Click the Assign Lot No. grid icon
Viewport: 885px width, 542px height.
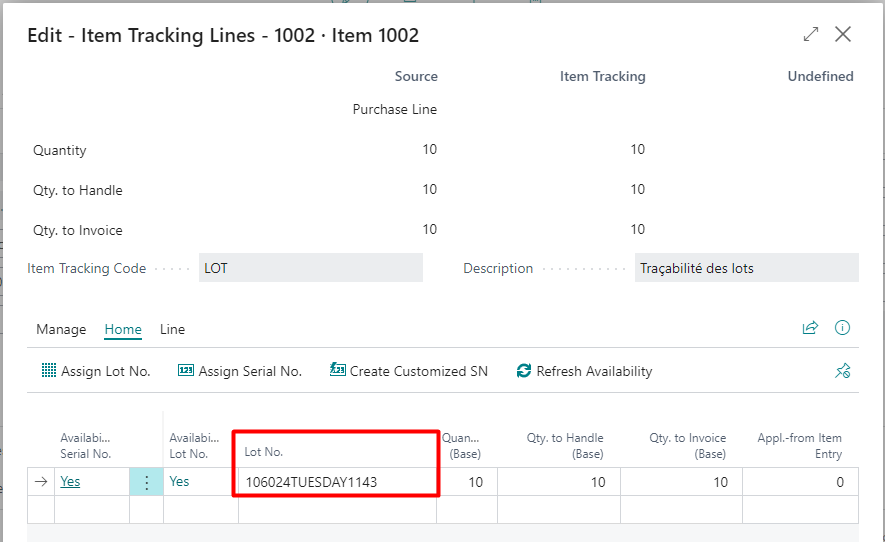(x=49, y=371)
